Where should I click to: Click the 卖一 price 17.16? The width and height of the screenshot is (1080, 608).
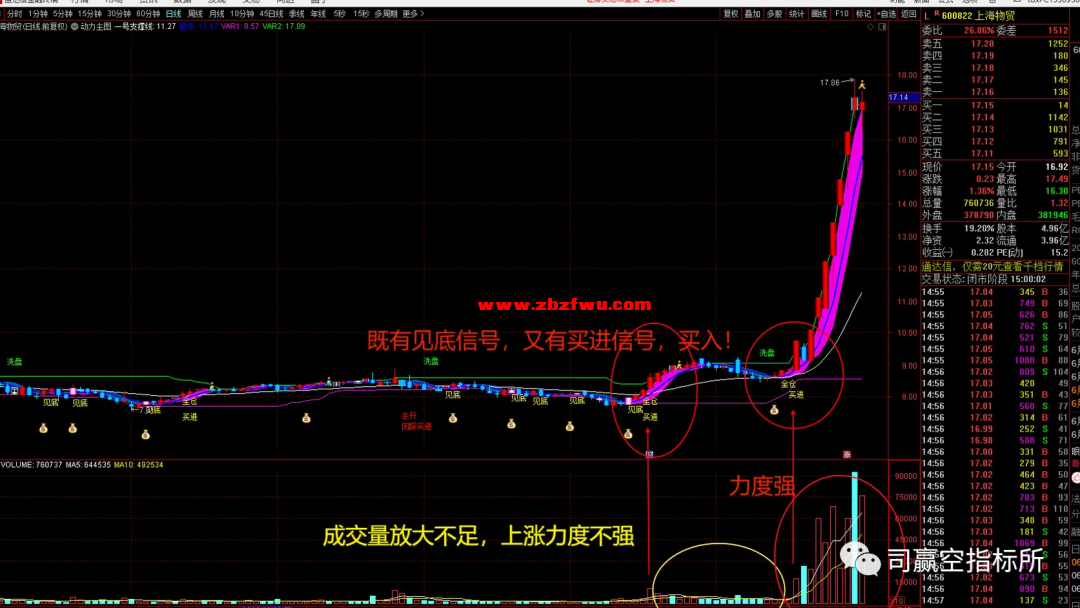982,92
